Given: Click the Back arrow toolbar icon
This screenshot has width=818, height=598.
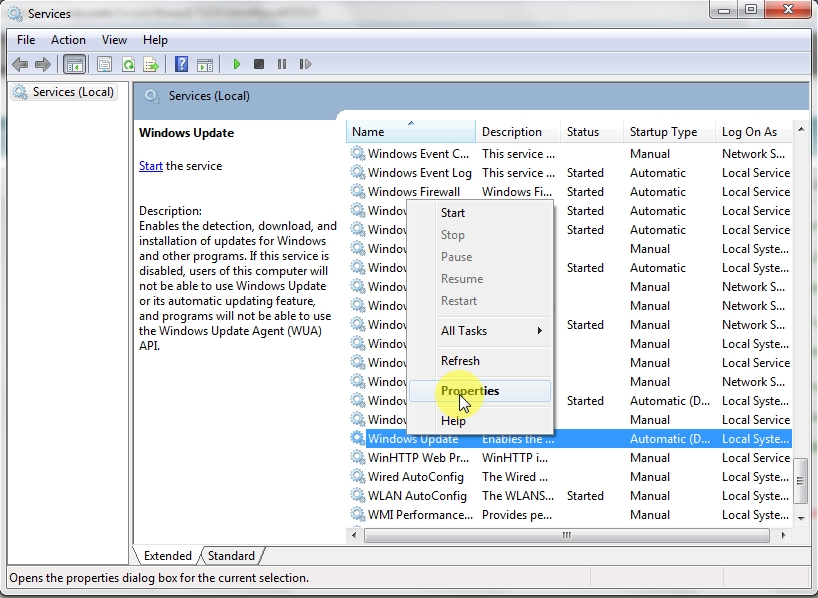Looking at the screenshot, I should tap(20, 64).
